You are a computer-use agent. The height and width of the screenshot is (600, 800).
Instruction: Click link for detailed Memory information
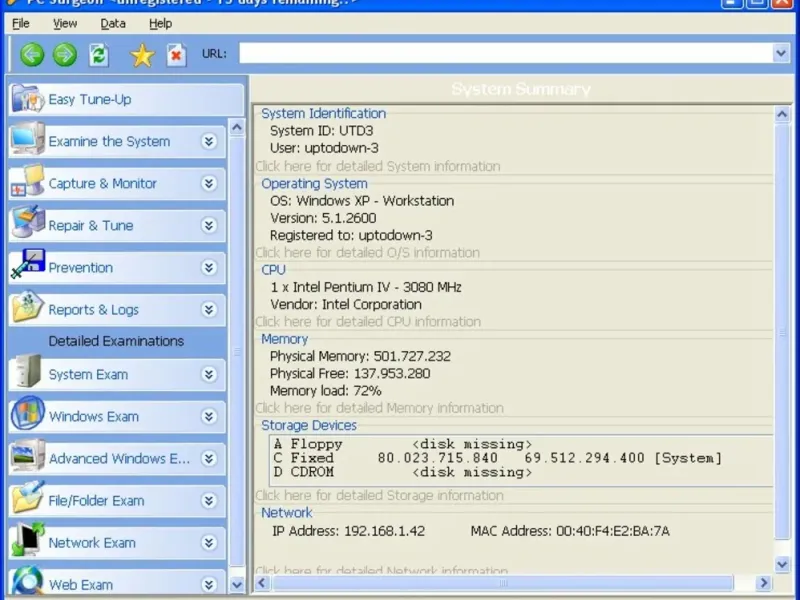(x=379, y=408)
